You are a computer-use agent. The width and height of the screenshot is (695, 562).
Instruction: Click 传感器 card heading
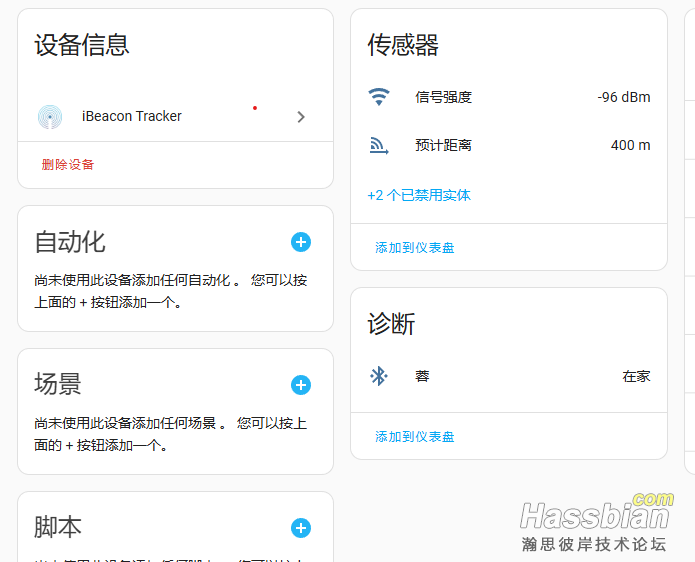(403, 45)
